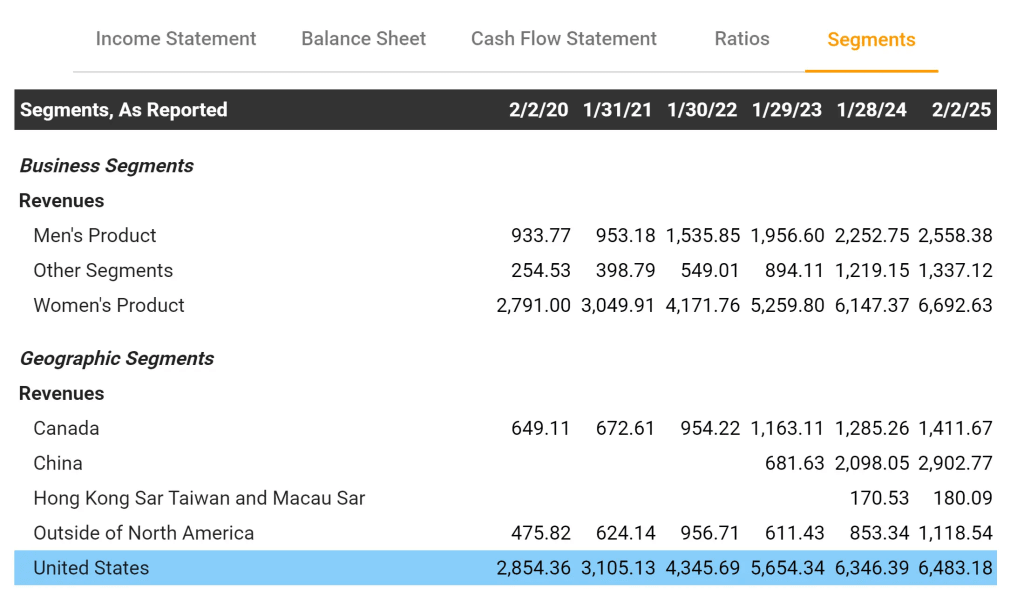Image resolution: width=1024 pixels, height=595 pixels.
Task: Open the Income Statement tab
Action: [176, 39]
